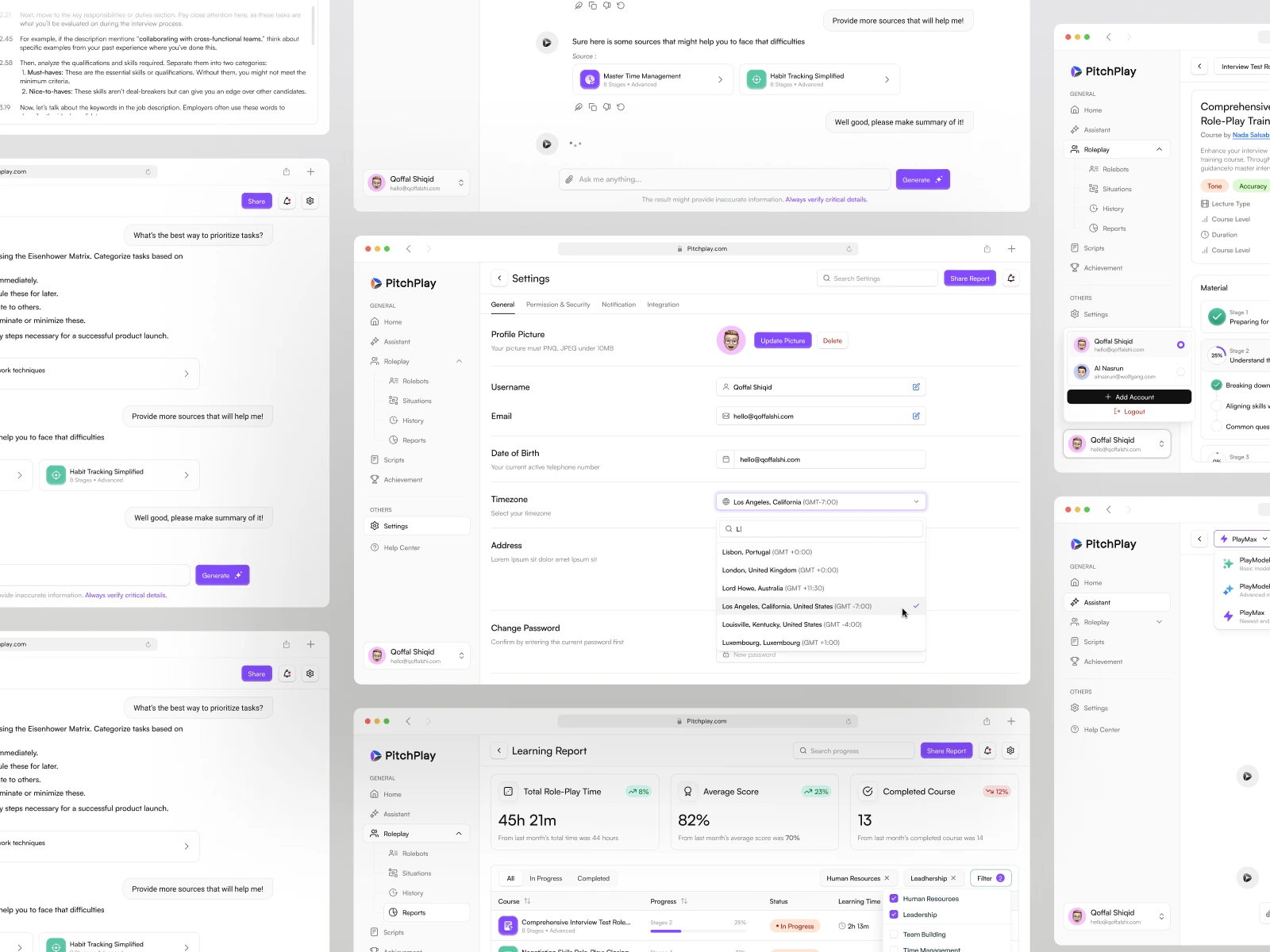The height and width of the screenshot is (952, 1270).
Task: Select the In Progress tab in Learning Report
Action: click(x=545, y=878)
